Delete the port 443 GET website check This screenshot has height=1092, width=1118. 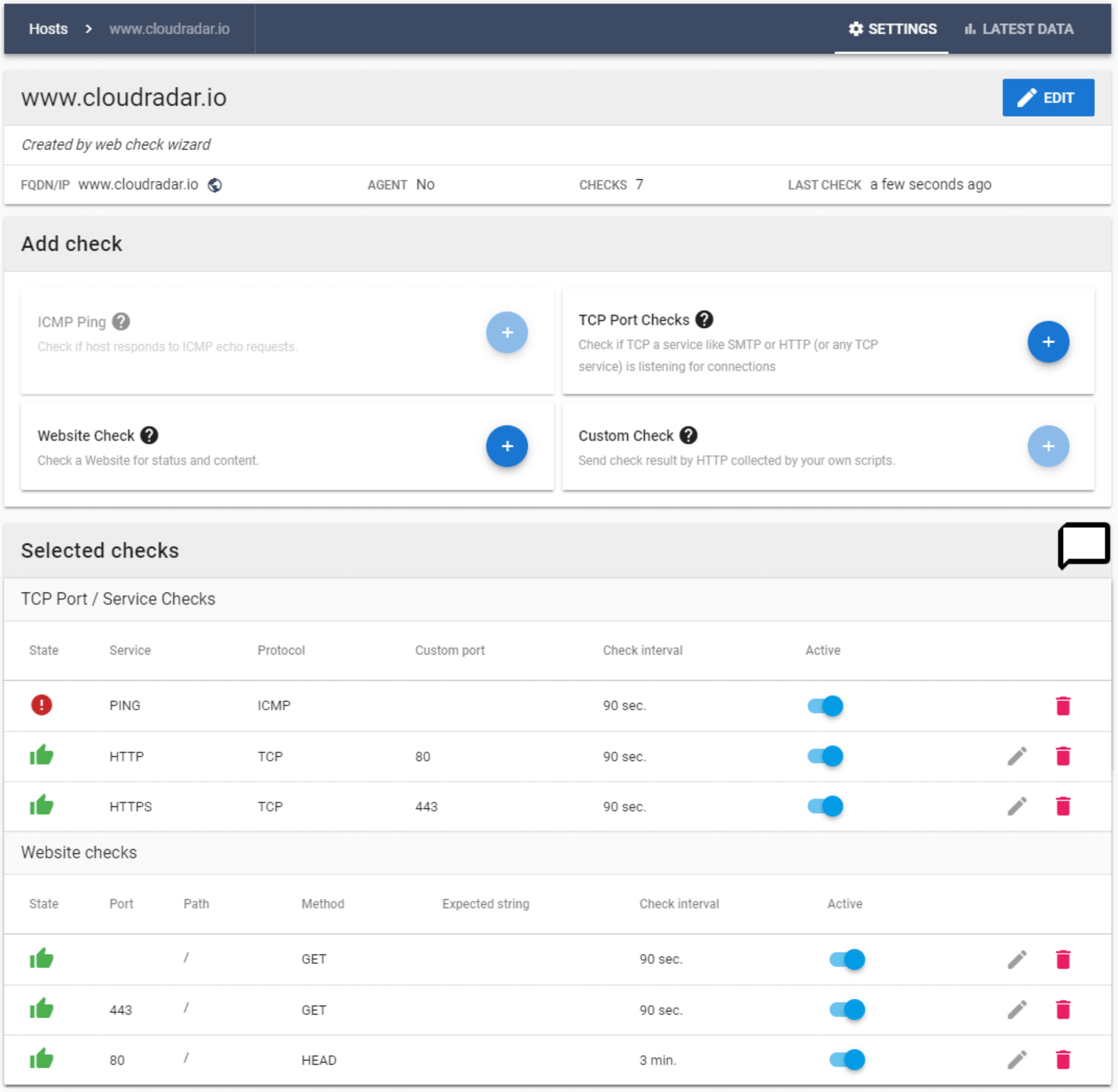pyautogui.click(x=1063, y=1010)
